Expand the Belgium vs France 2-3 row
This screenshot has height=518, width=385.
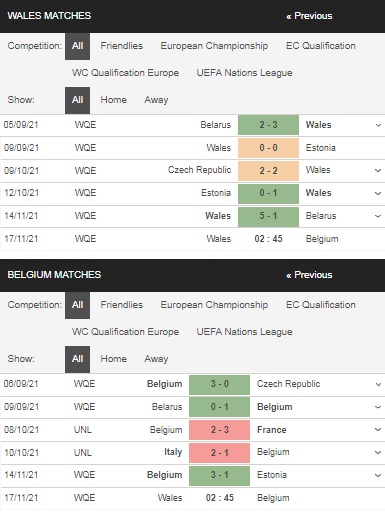click(x=378, y=430)
